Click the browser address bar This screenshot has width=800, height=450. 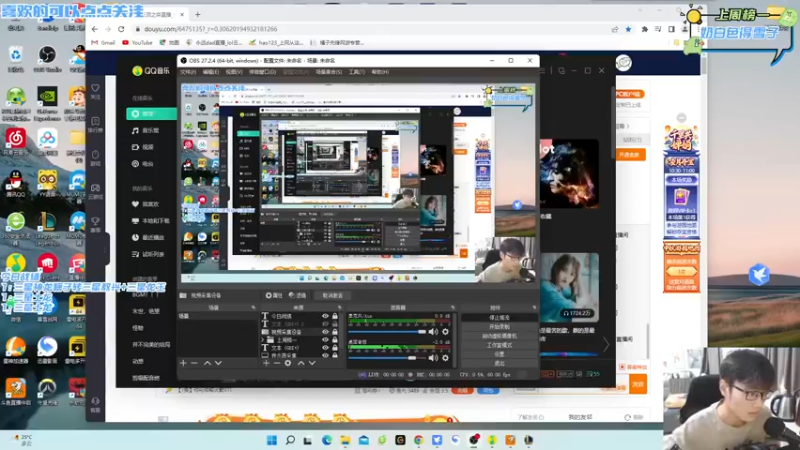pos(370,29)
